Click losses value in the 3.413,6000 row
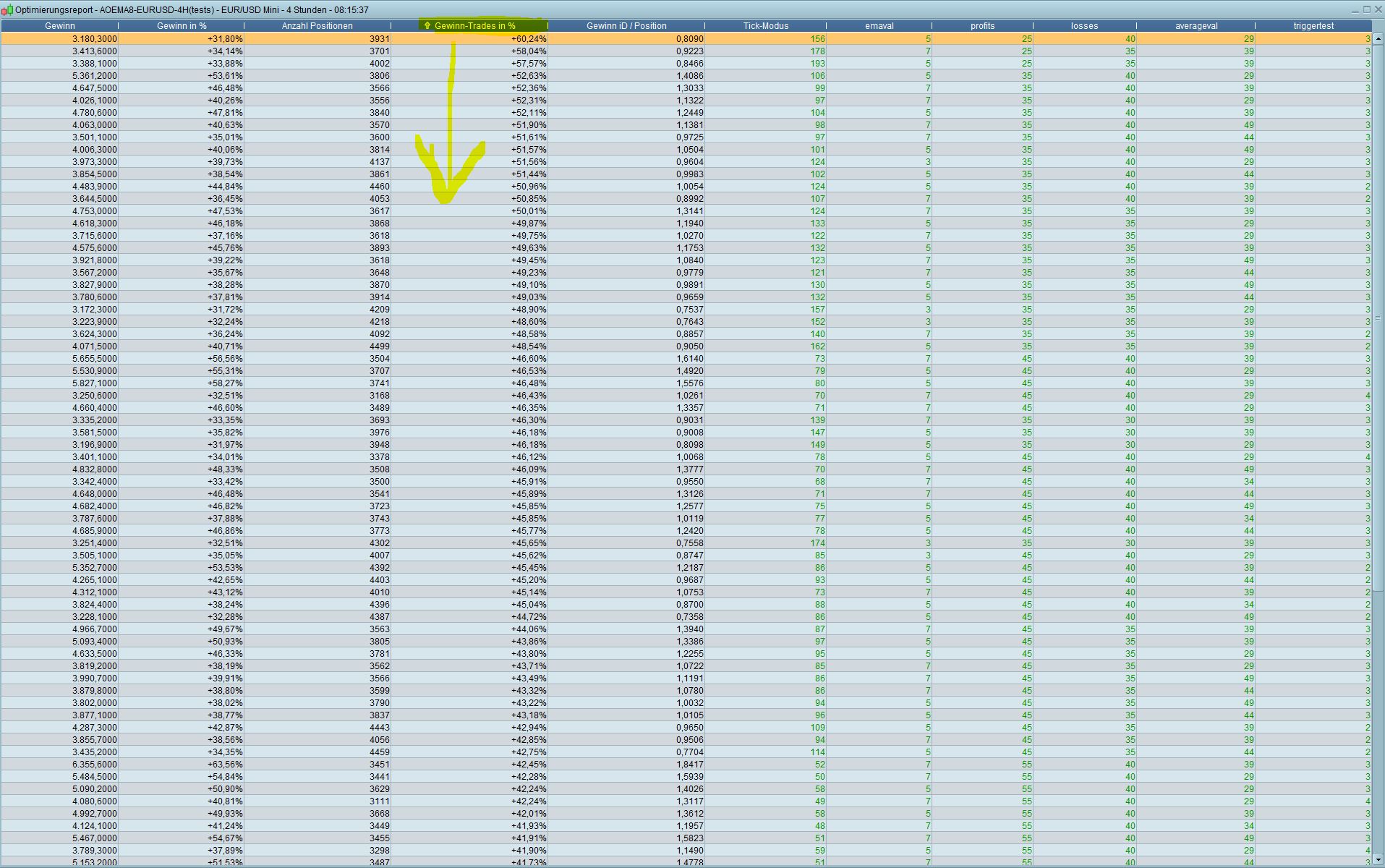This screenshot has height=868, width=1385. pyautogui.click(x=1085, y=51)
